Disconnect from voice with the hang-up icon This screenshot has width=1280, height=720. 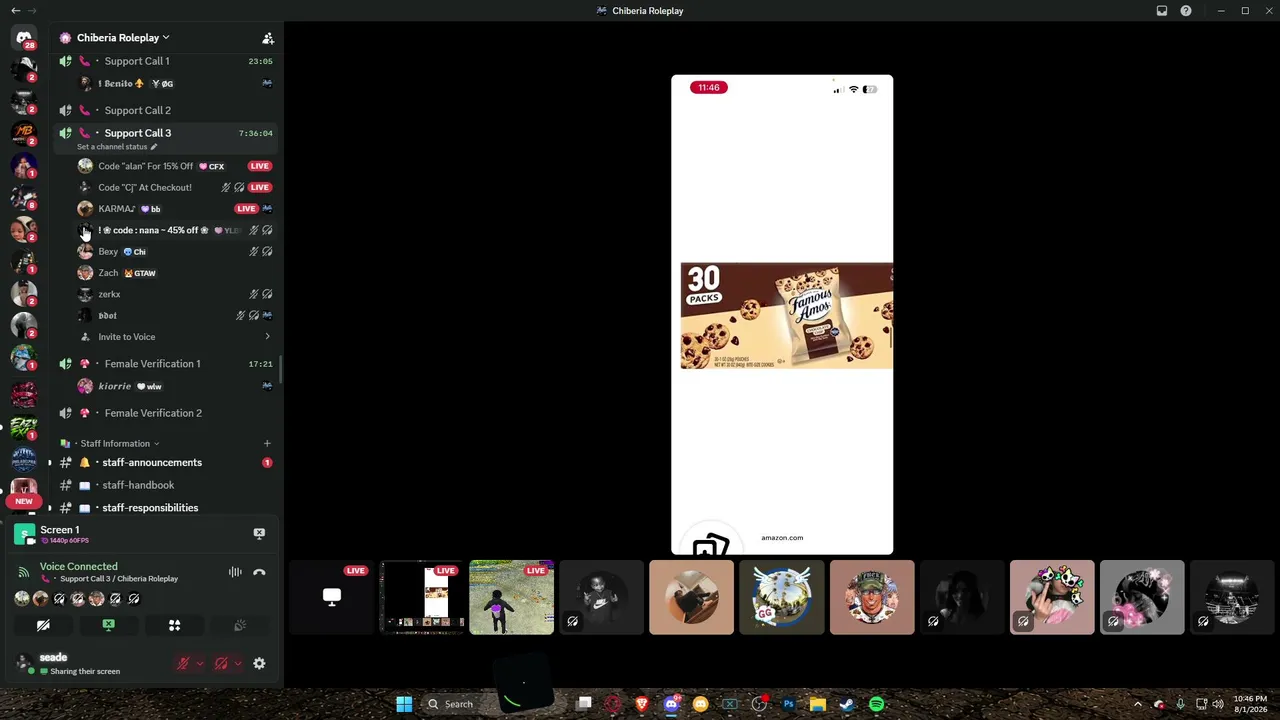[x=259, y=572]
